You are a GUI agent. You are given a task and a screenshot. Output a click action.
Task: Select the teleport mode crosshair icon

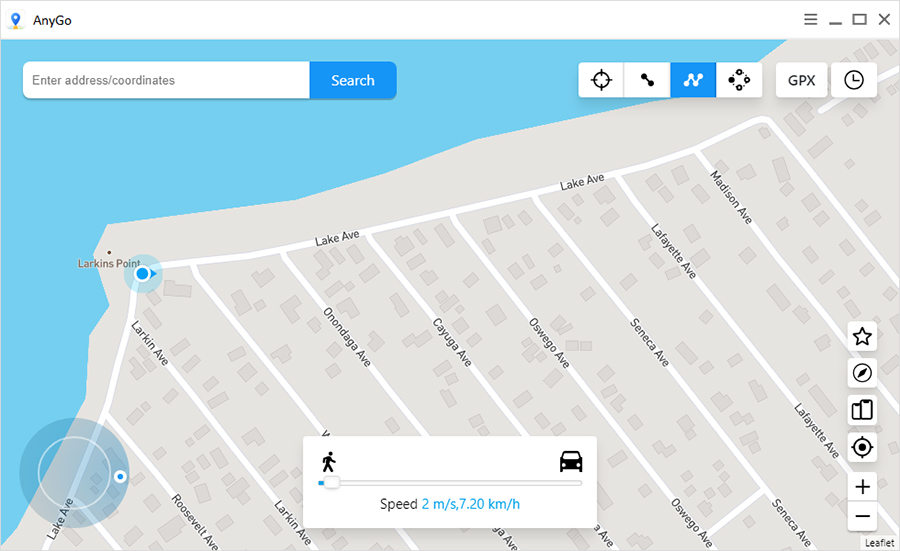(x=601, y=81)
